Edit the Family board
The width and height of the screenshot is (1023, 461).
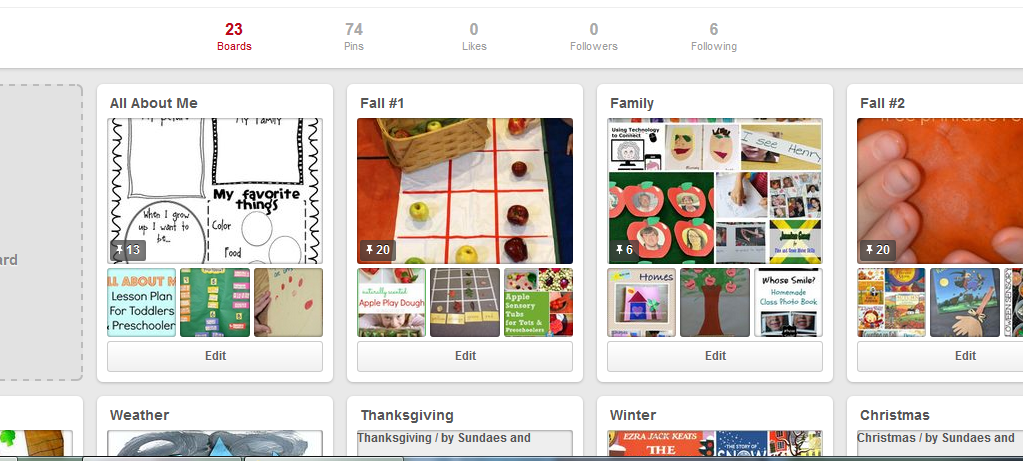tap(715, 356)
